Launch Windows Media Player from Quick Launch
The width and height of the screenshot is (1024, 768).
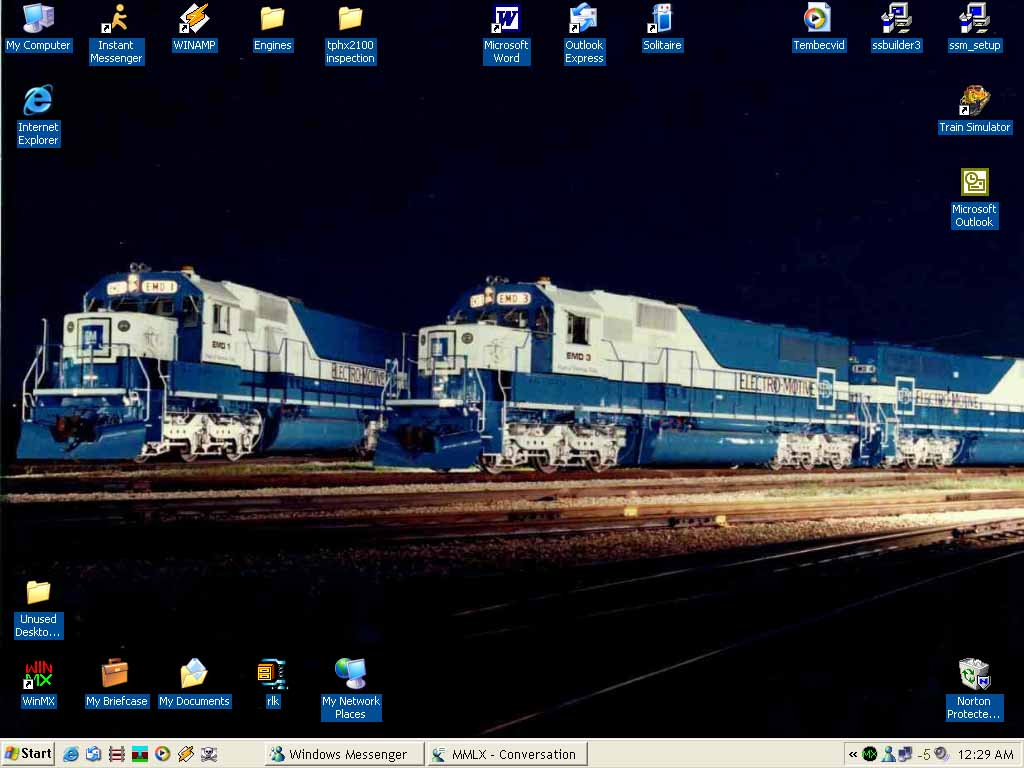163,754
